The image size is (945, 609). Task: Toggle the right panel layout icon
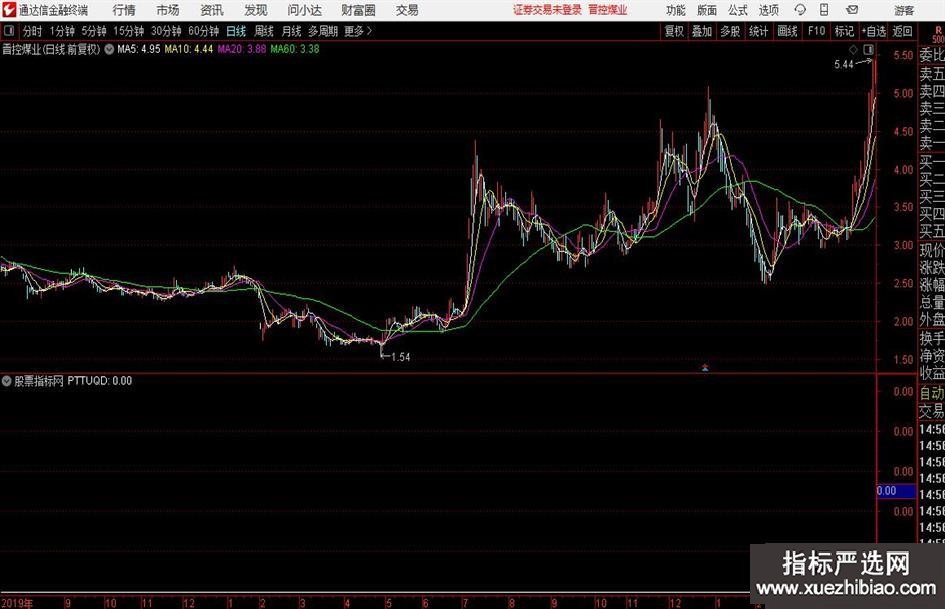point(868,49)
